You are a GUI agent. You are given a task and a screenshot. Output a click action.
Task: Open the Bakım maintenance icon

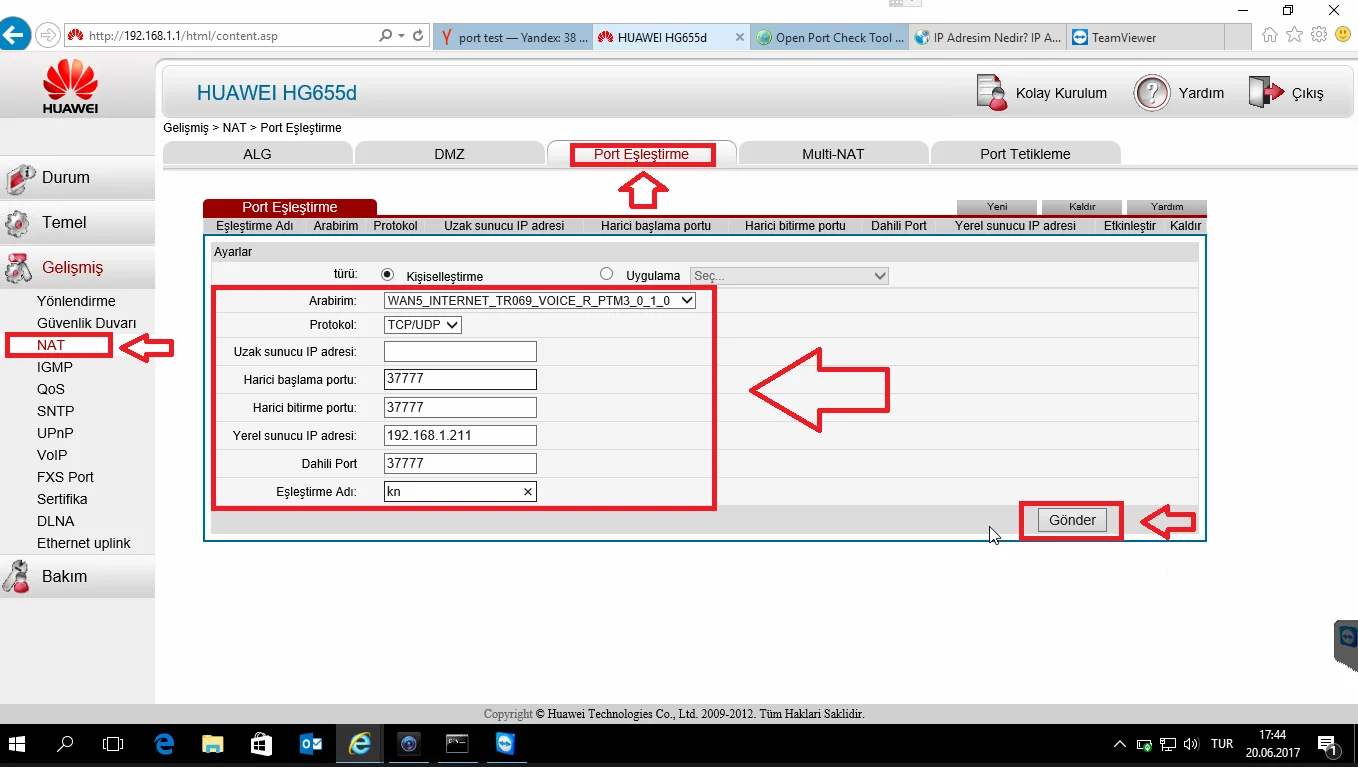(x=19, y=577)
